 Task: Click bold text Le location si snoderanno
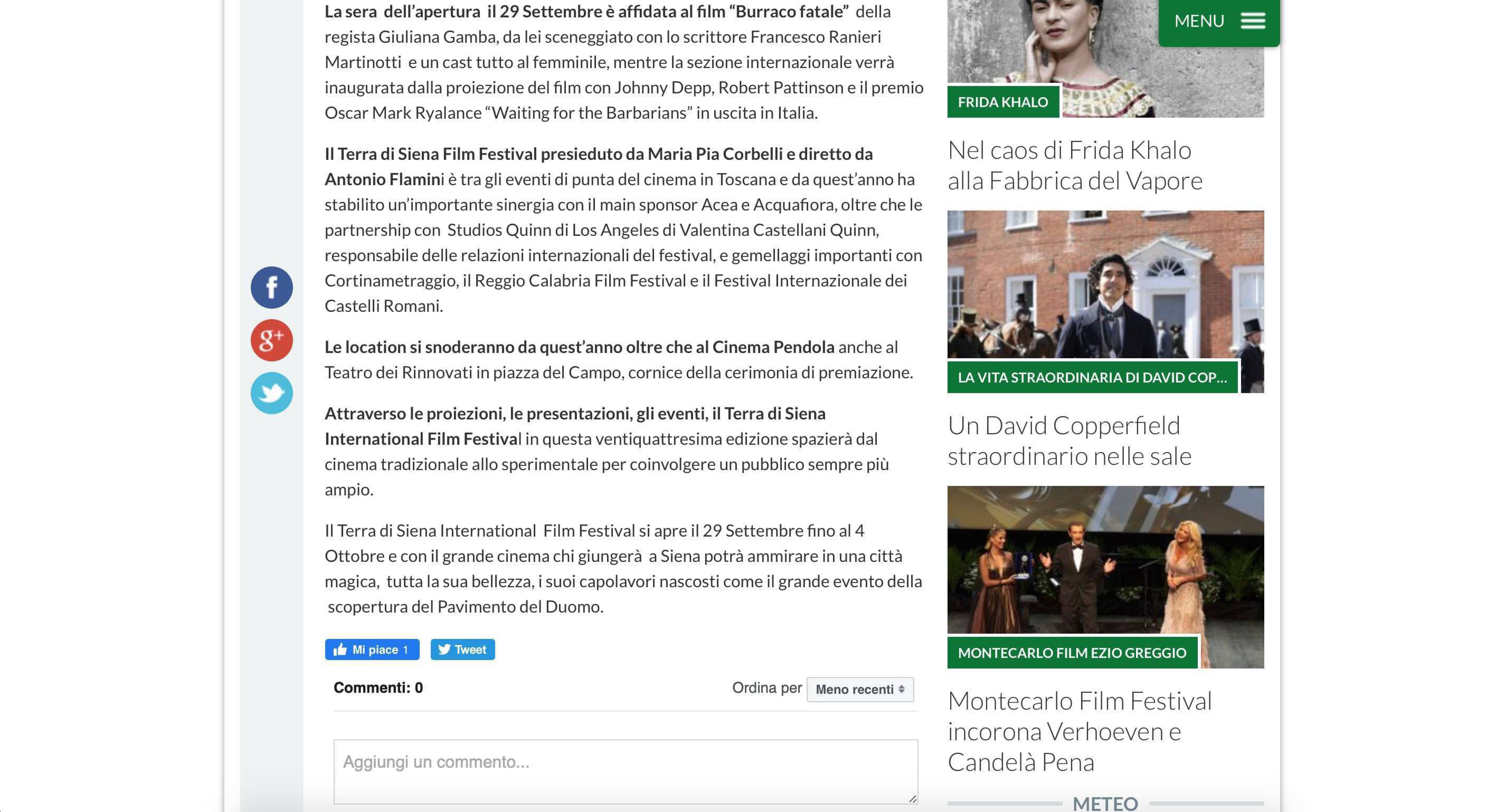[x=579, y=347]
